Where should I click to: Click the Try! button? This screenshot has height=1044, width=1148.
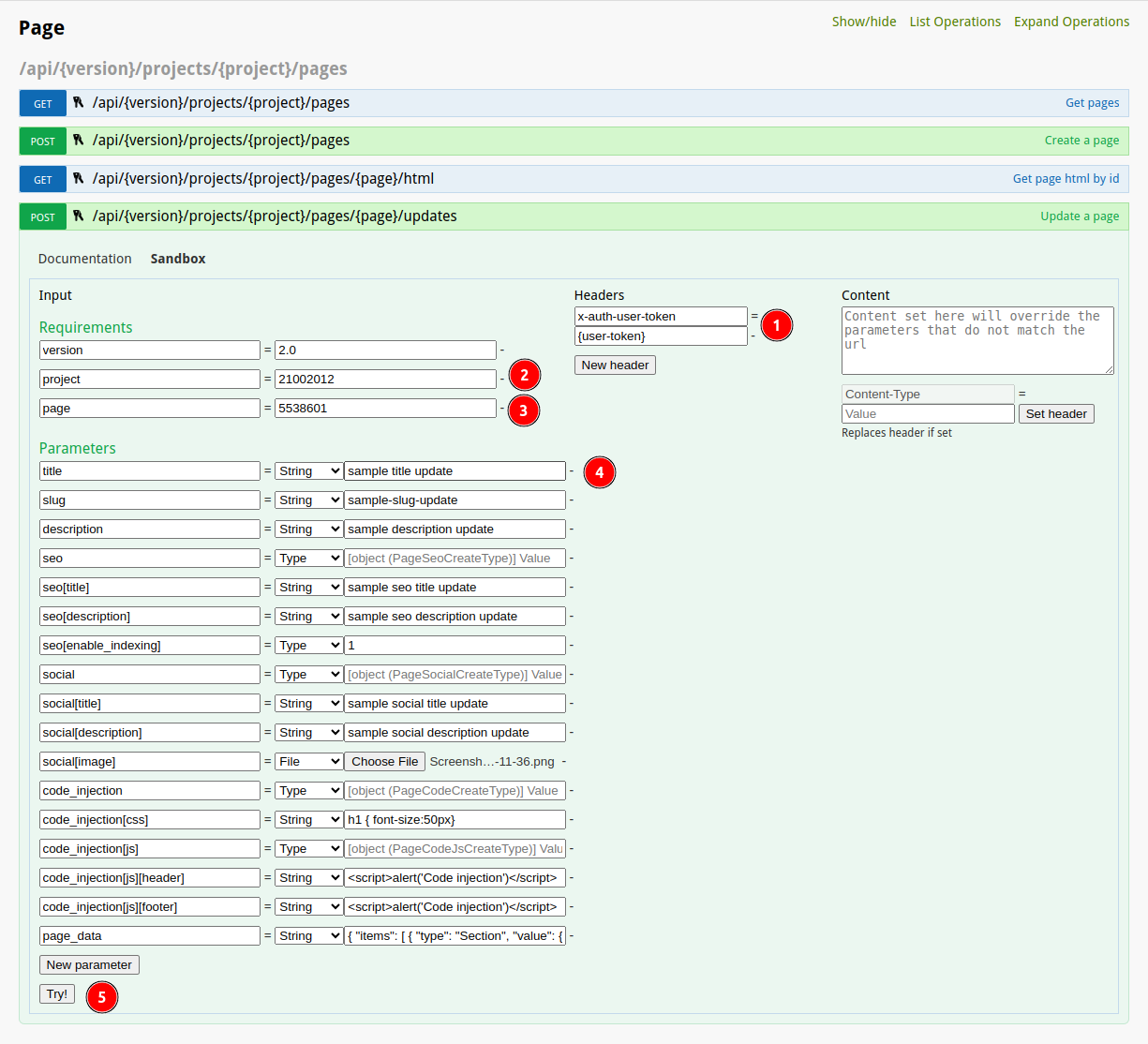coord(56,994)
